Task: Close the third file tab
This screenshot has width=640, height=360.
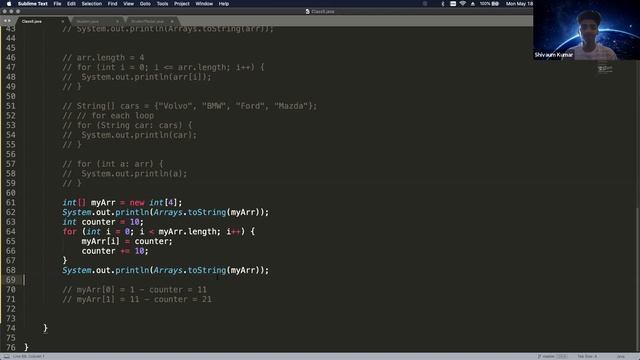Action: pos(172,21)
